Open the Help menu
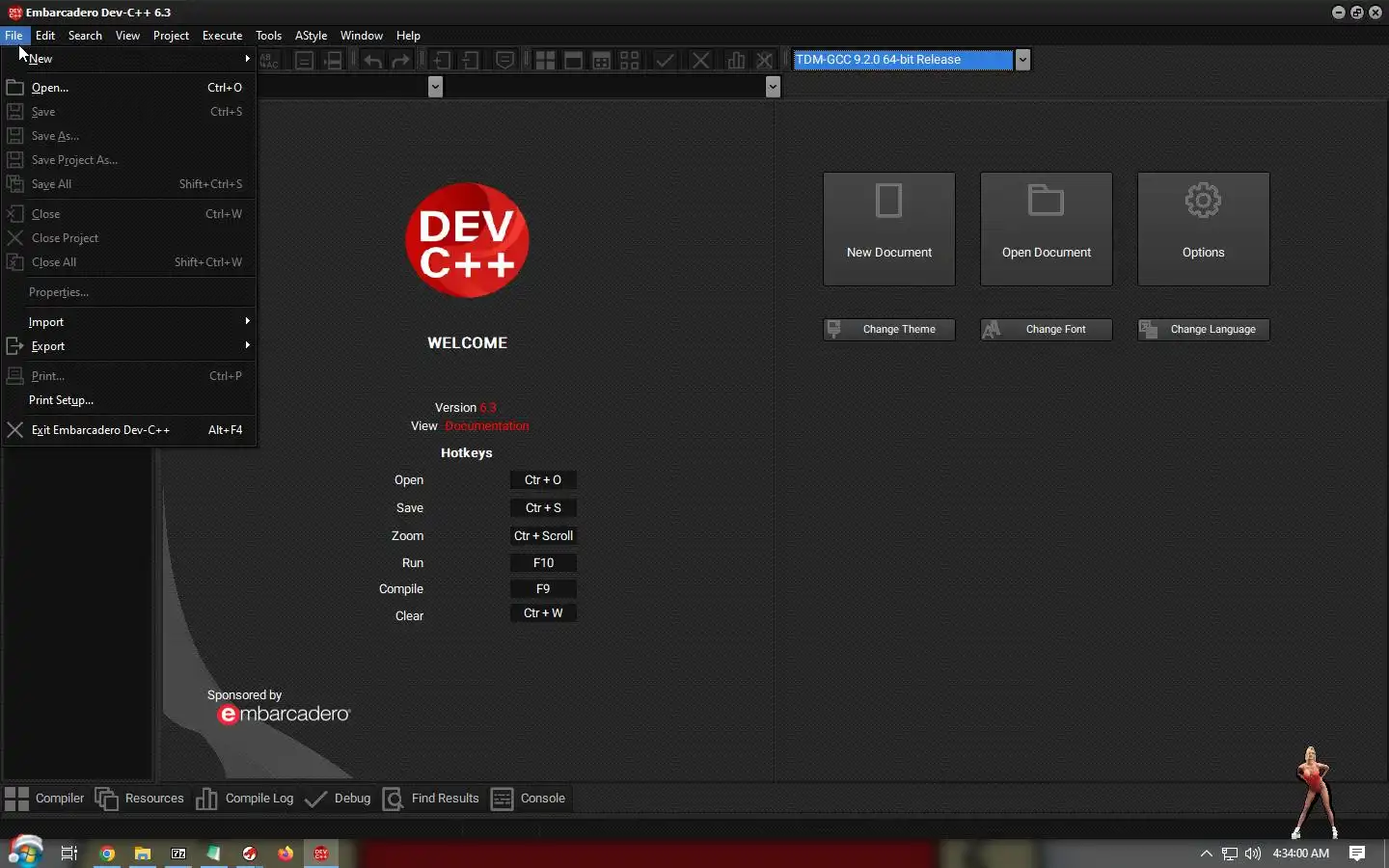Viewport: 1389px width, 868px height. [x=408, y=36]
